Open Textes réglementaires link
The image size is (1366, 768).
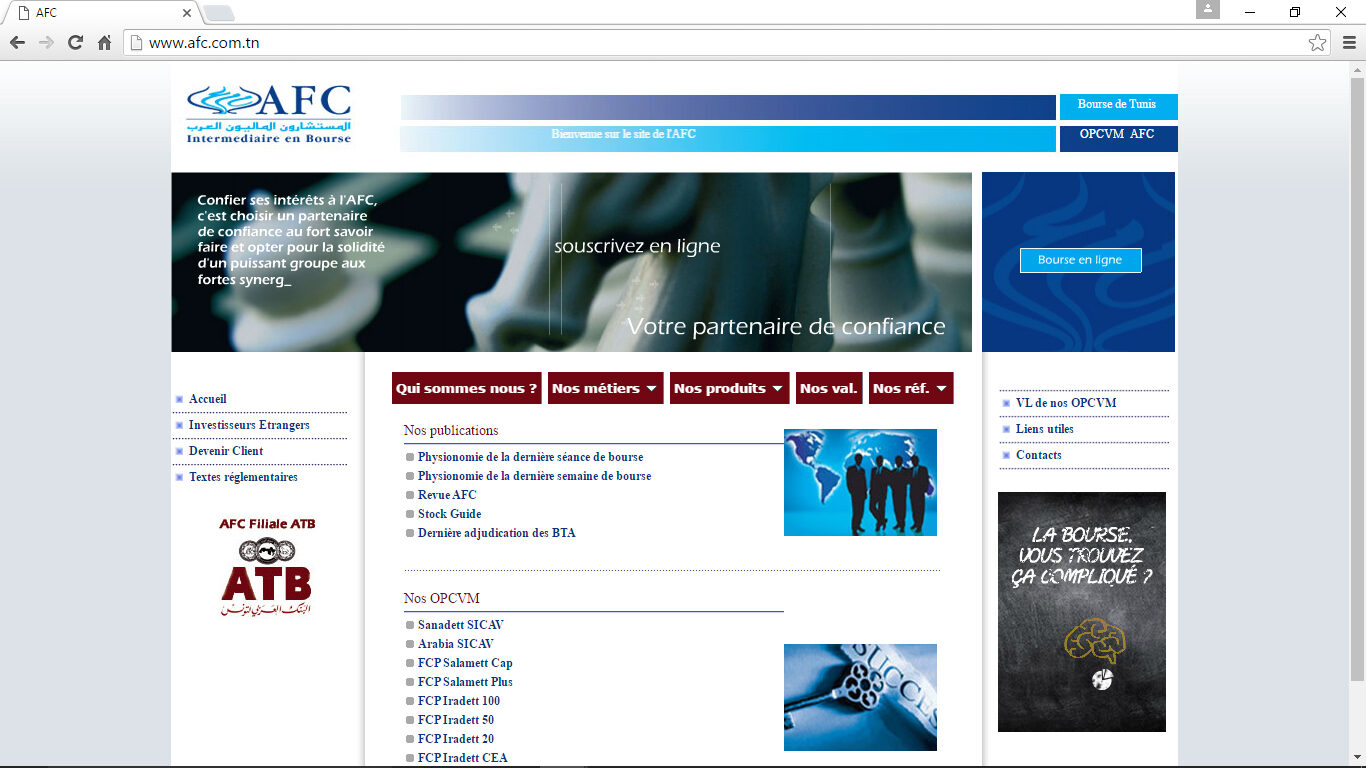coord(243,477)
